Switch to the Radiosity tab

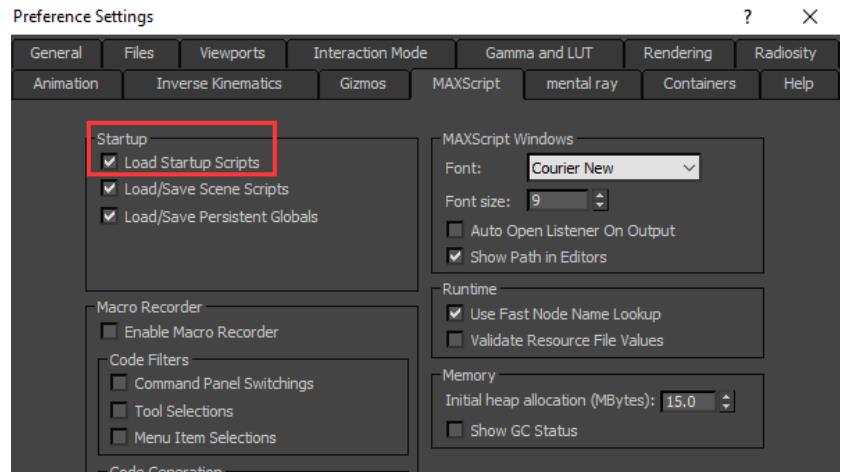[x=785, y=53]
